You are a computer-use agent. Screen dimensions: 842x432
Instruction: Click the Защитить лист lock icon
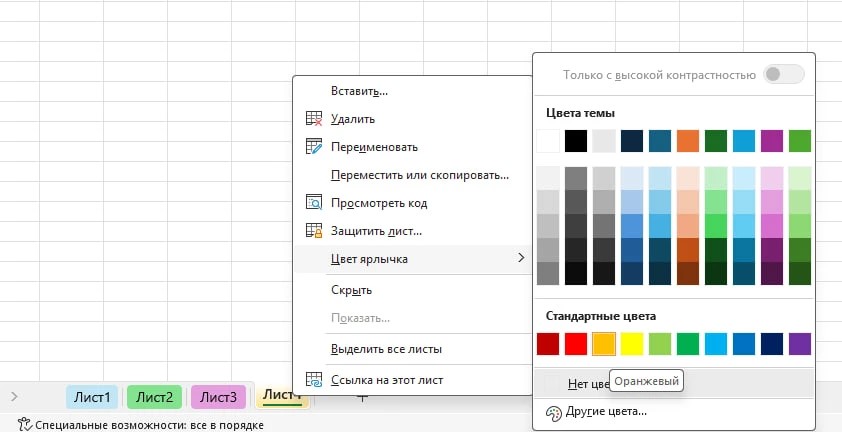point(314,231)
